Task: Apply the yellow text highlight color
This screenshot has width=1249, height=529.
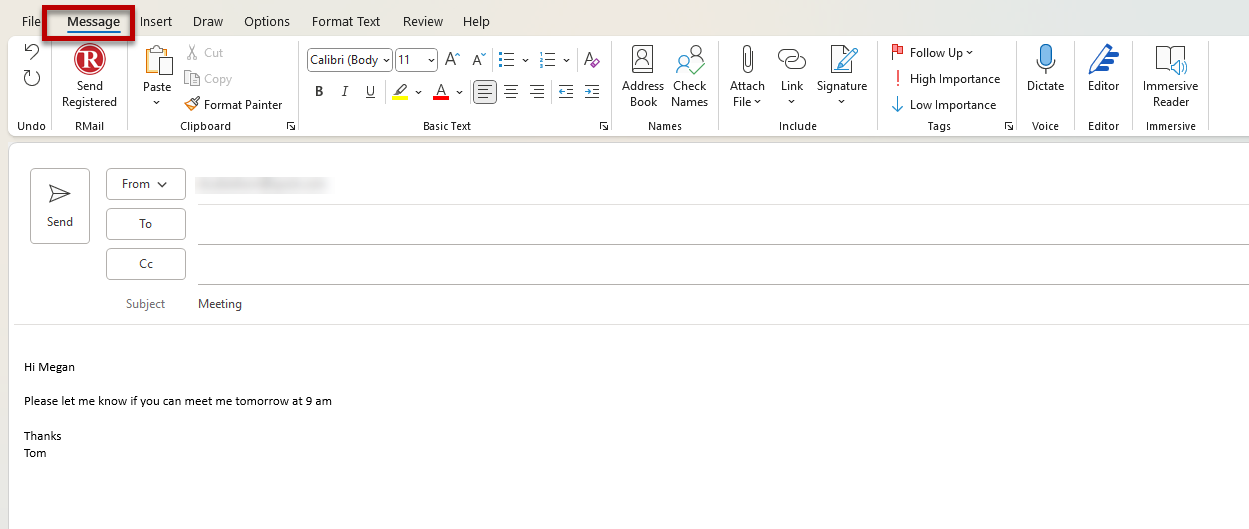Action: point(400,92)
